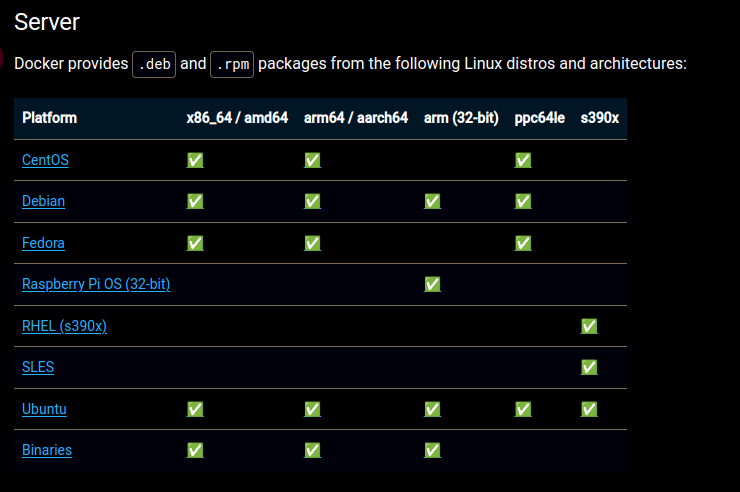Click the RHEL s390x check mark
The width and height of the screenshot is (740, 492).
(x=589, y=326)
